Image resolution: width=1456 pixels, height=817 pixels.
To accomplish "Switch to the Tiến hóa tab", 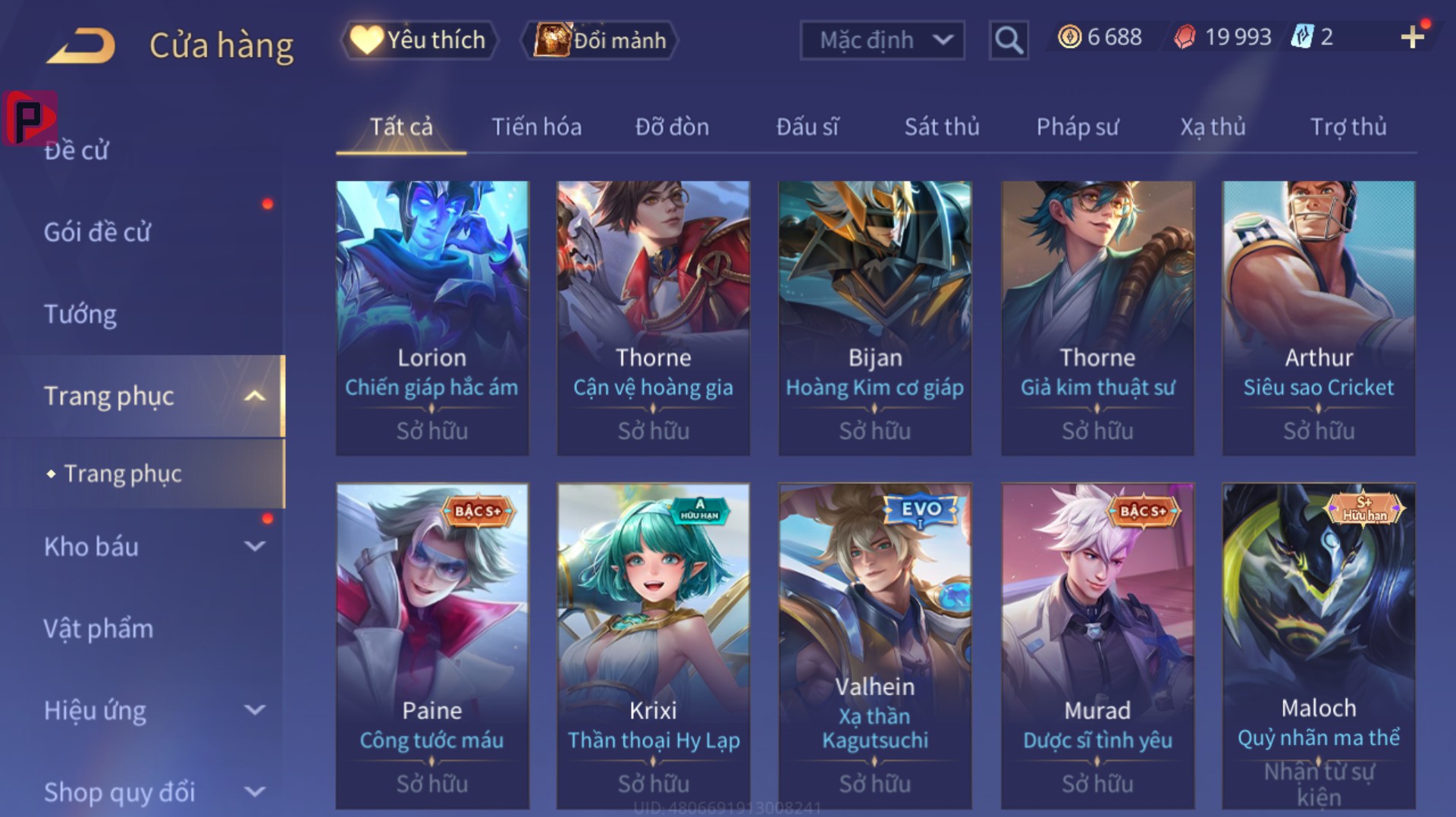I will point(536,127).
